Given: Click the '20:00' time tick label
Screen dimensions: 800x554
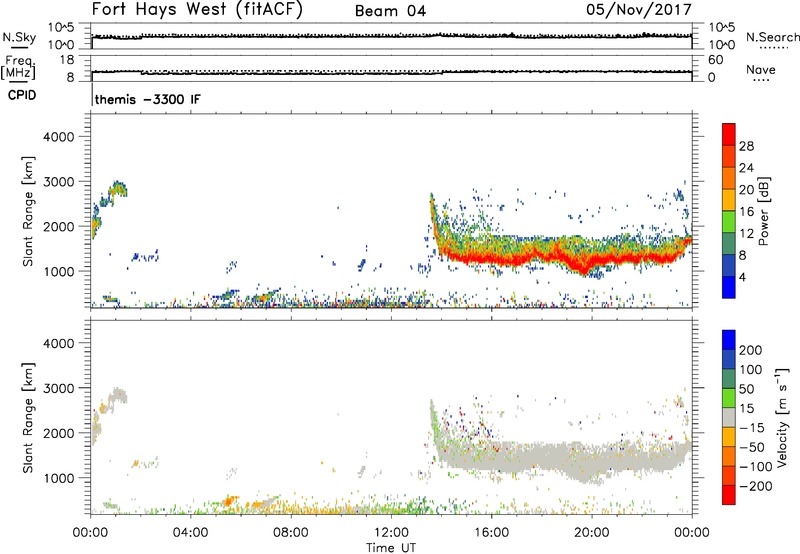Looking at the screenshot, I should coord(592,533).
